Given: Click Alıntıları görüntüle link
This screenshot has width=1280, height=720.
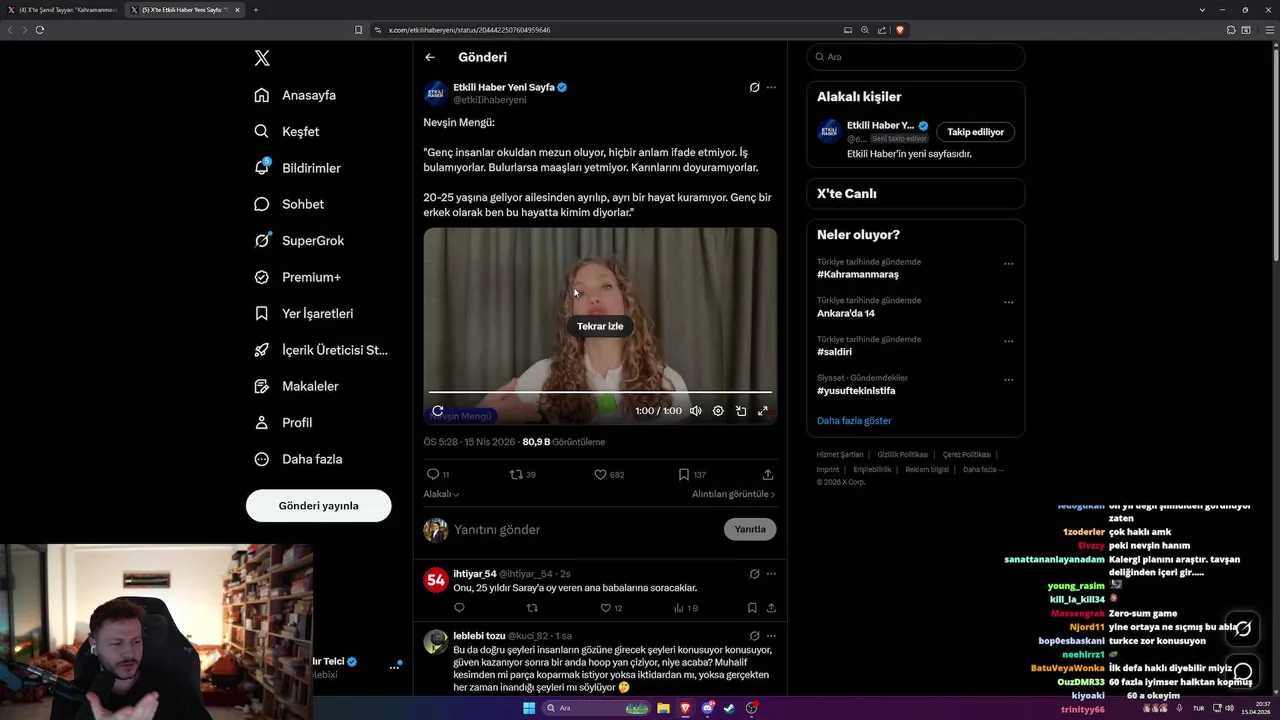Looking at the screenshot, I should click(733, 494).
